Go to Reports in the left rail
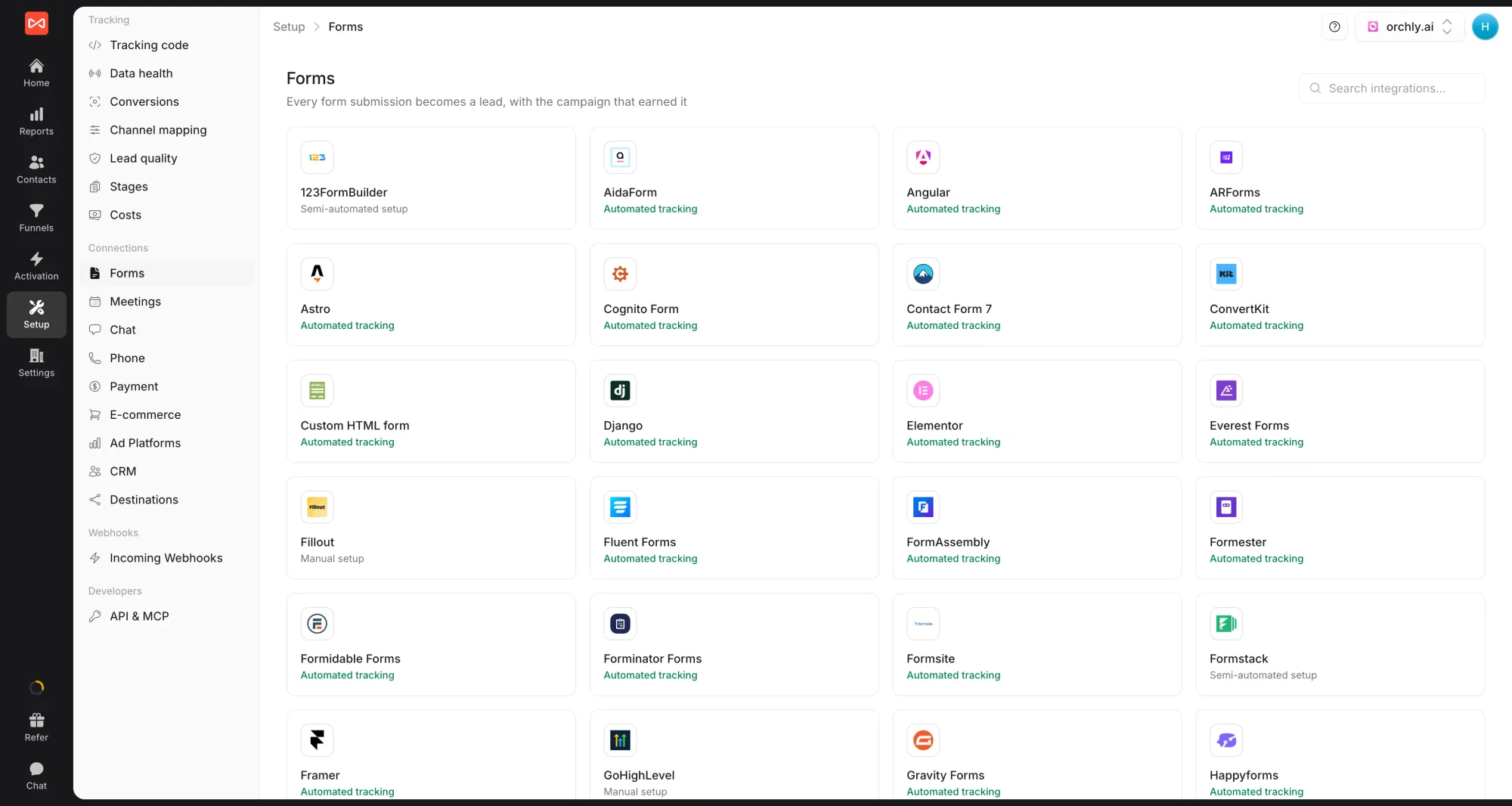This screenshot has width=1512, height=806. [36, 121]
